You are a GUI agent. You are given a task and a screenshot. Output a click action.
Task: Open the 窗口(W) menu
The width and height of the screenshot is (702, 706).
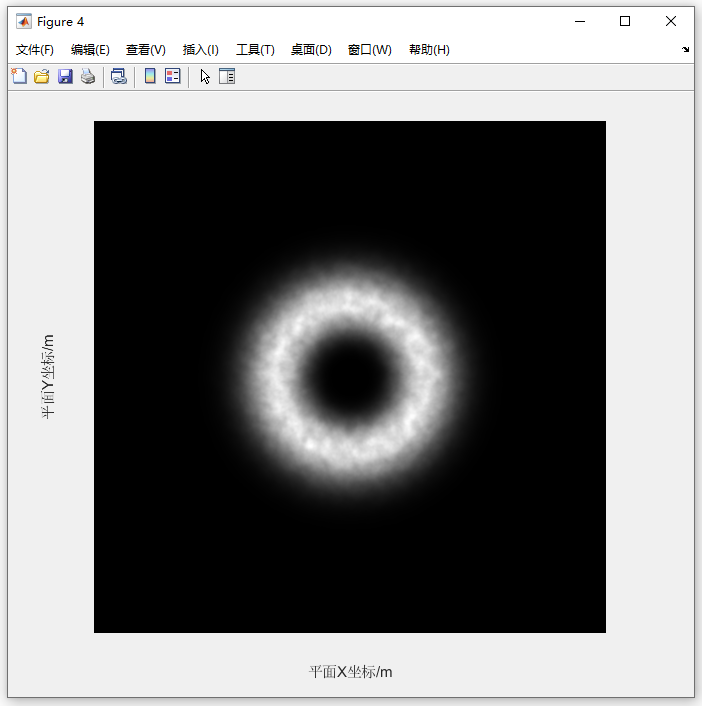(x=370, y=50)
